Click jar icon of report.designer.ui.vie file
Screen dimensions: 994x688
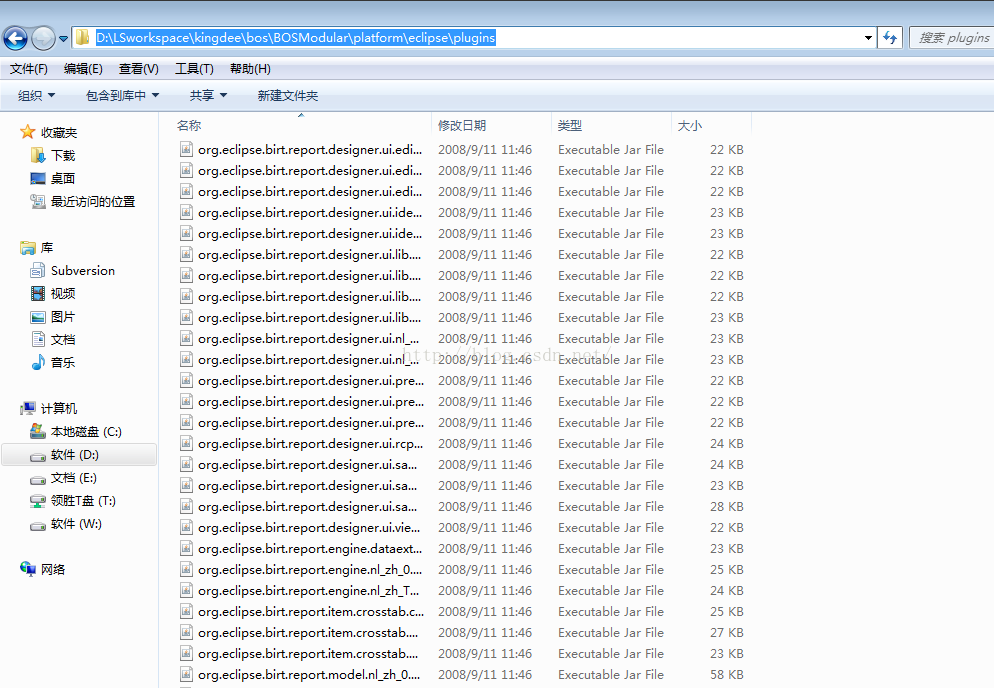coord(186,527)
